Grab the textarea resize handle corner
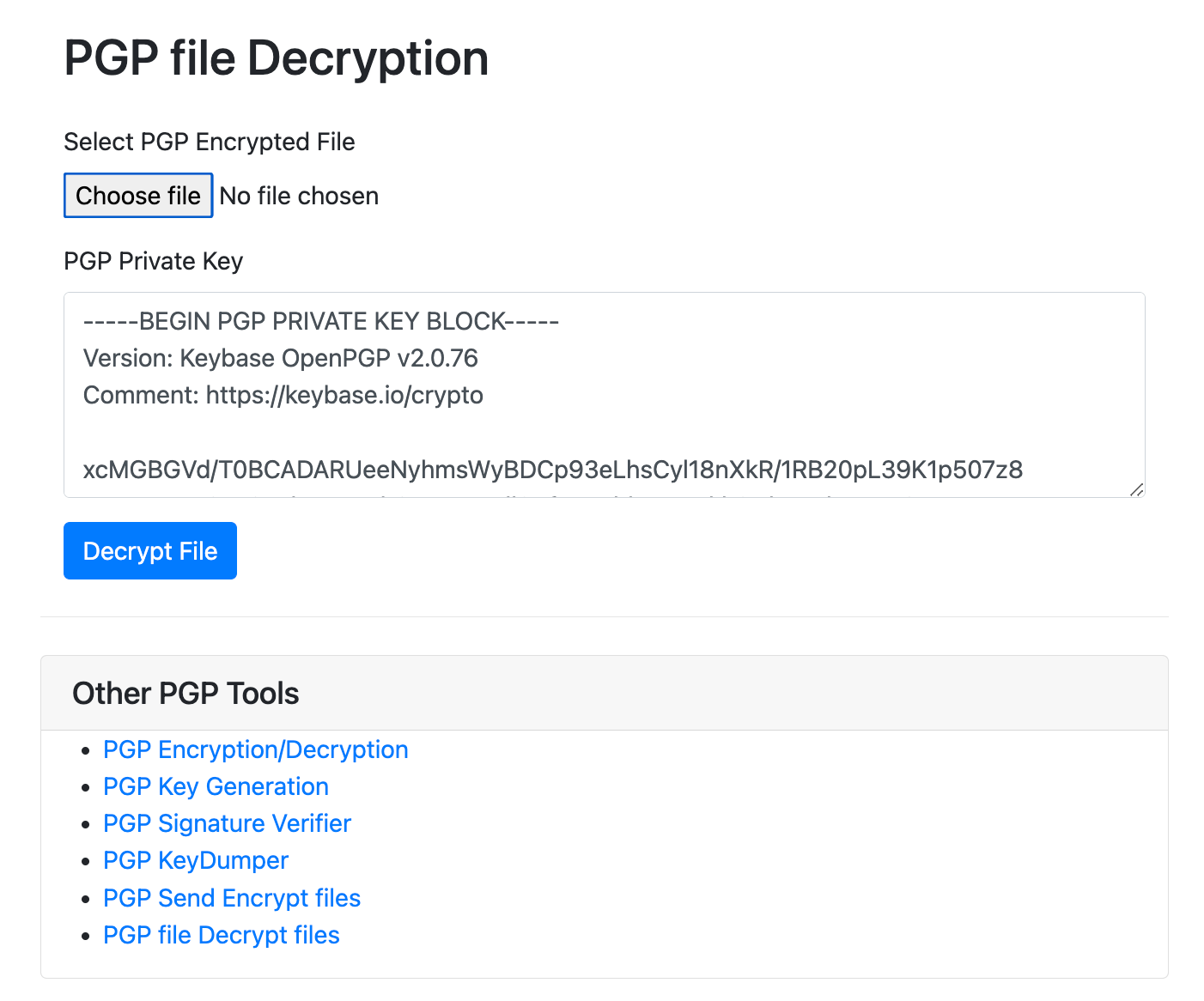This screenshot has height=1001, width=1204. (1136, 489)
